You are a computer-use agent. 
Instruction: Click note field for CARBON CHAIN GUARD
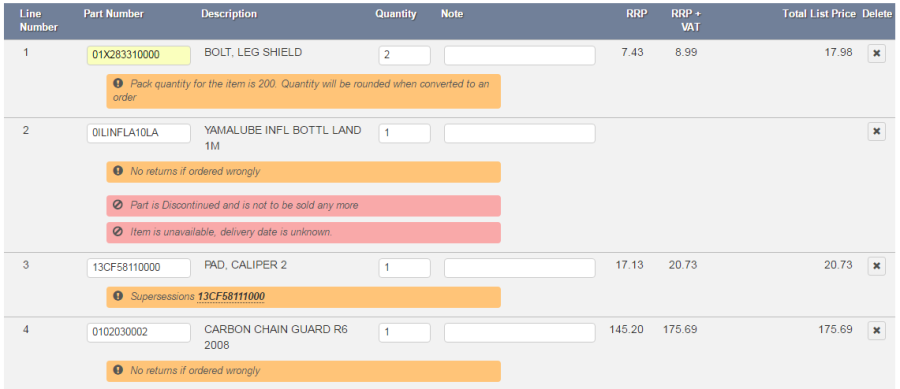coord(519,332)
